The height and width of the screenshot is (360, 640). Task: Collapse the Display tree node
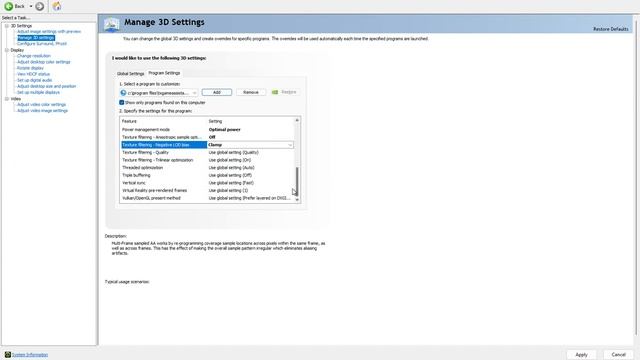tap(7, 50)
